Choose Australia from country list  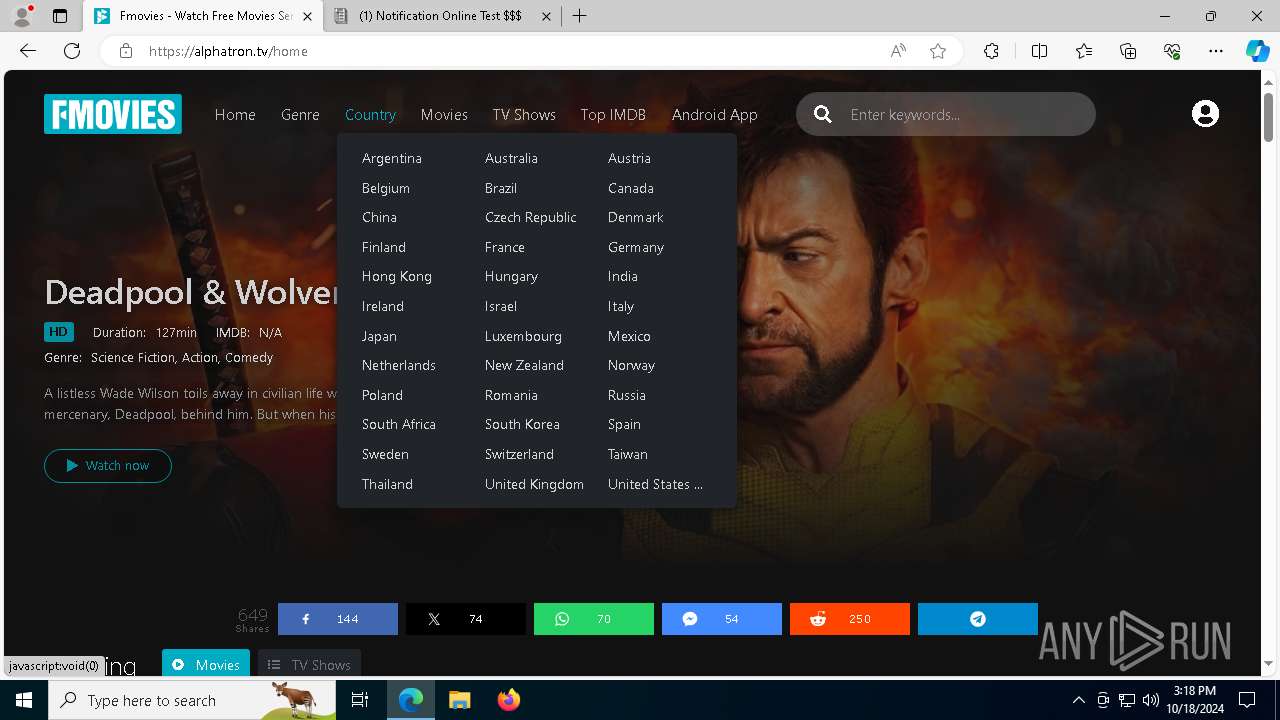tap(511, 158)
